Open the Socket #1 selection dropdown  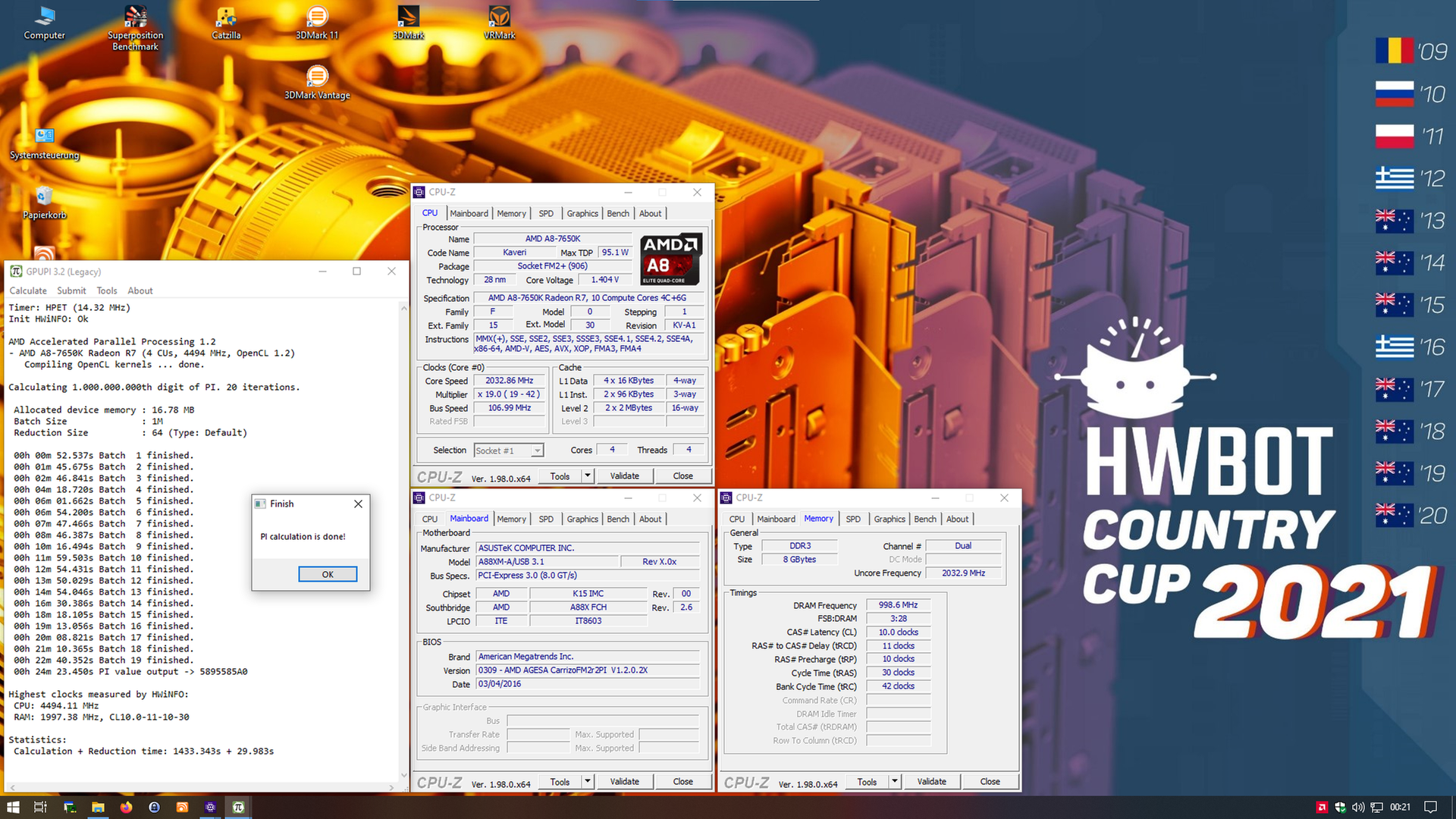[509, 450]
